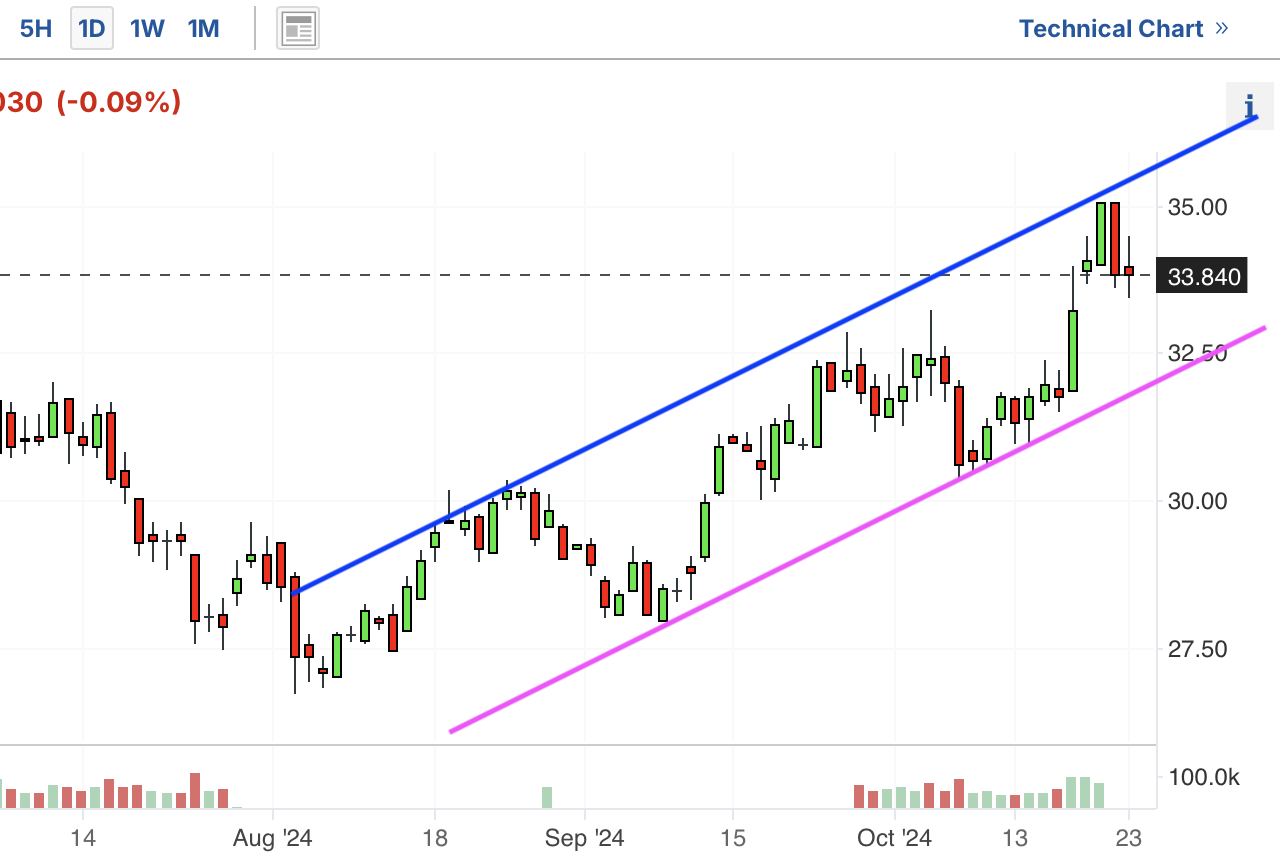Click the 33.840 current price label

point(1201,276)
